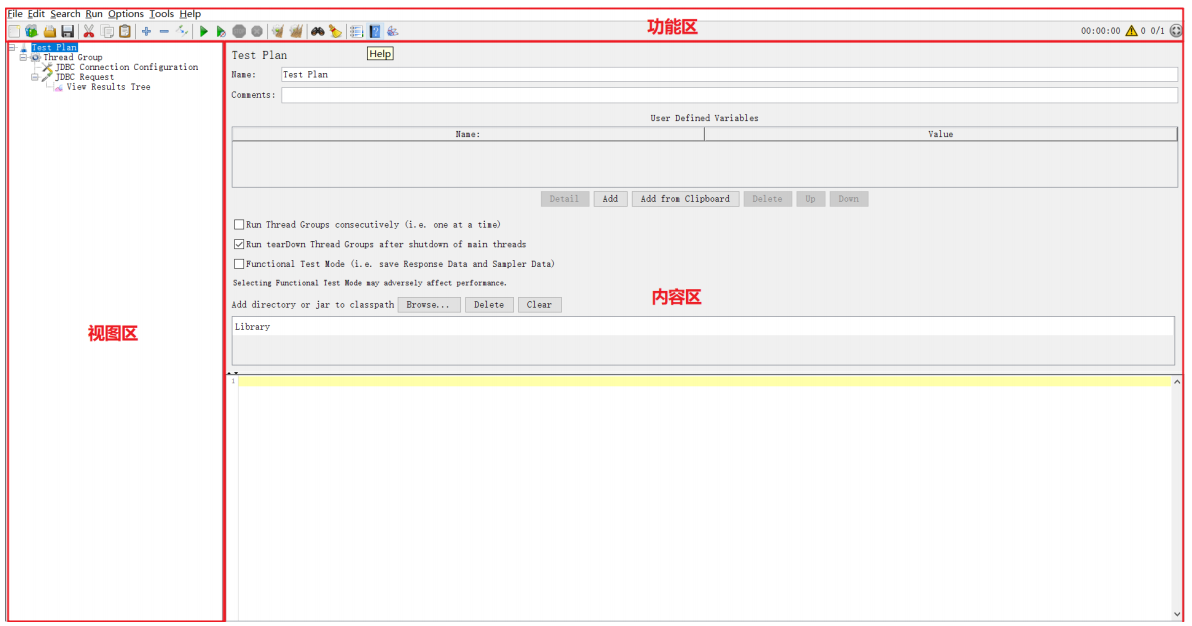Enable Functional Test Mode checkbox
1192x626 pixels.
click(239, 264)
